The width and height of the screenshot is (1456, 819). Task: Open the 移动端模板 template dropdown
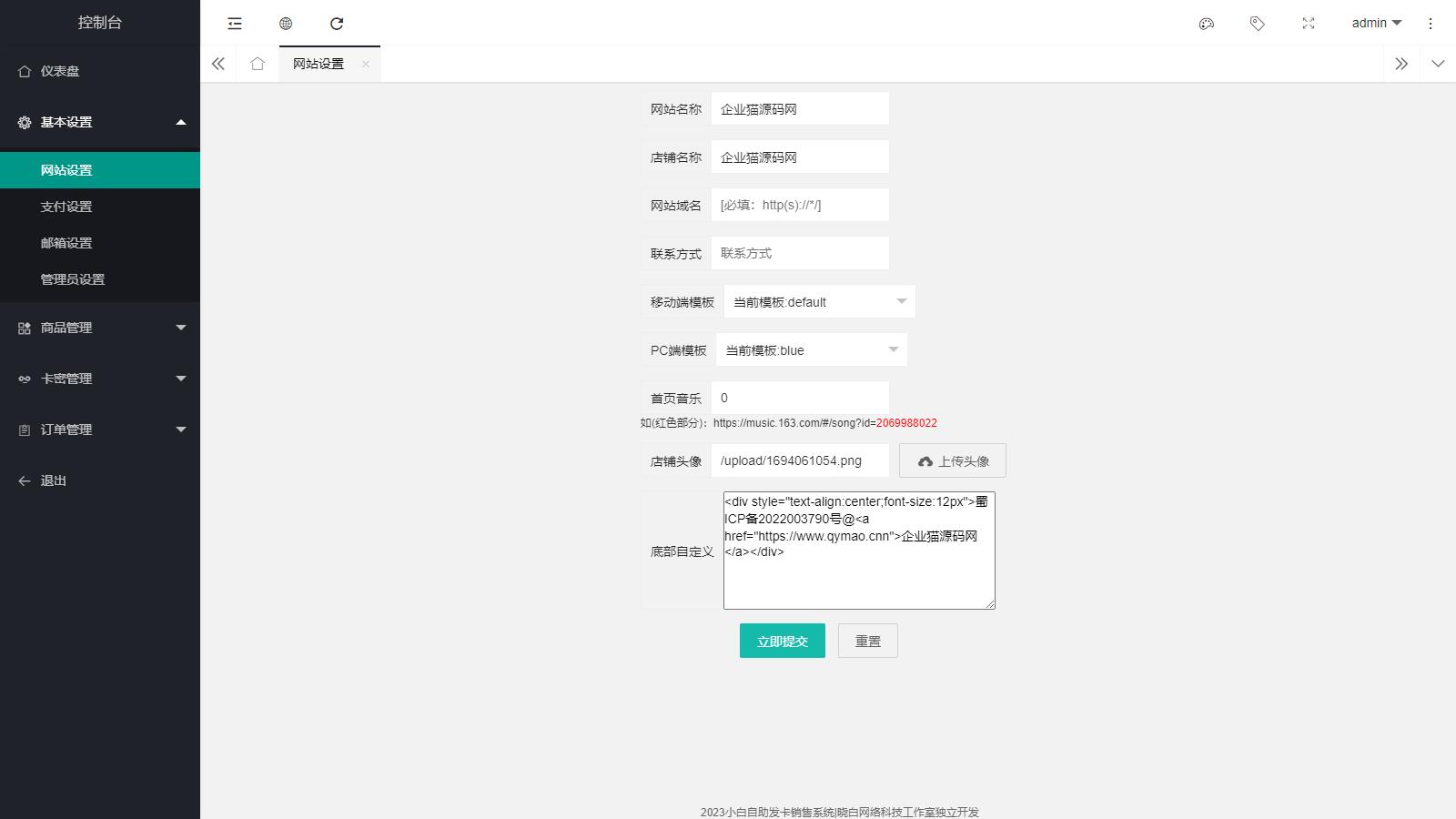click(819, 302)
